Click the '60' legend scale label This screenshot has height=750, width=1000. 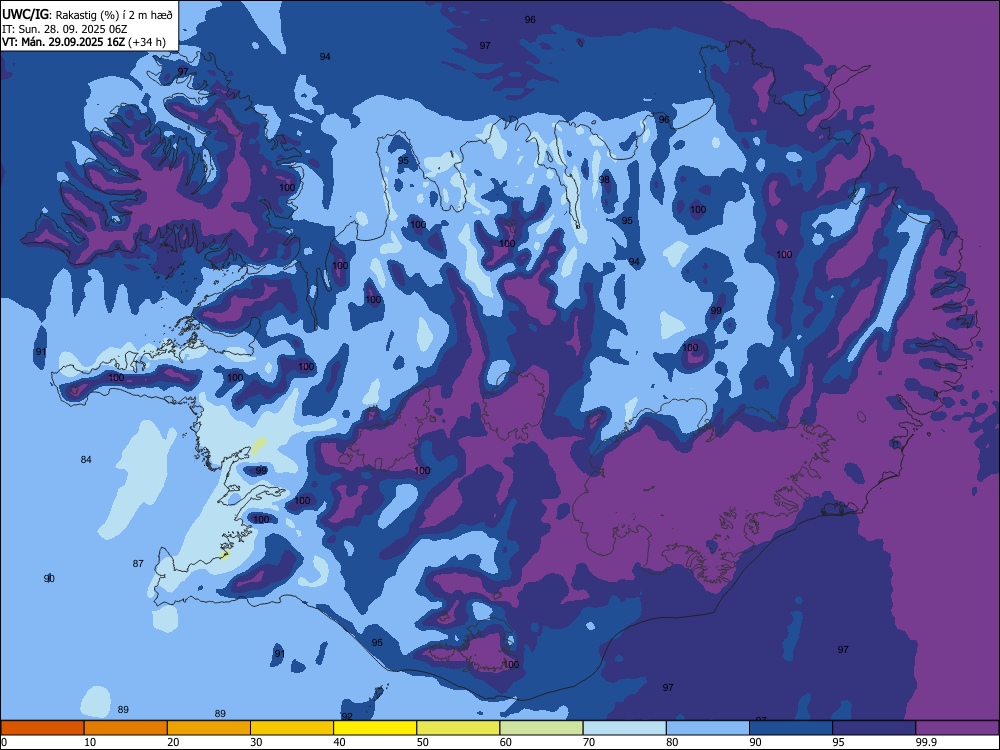coord(506,742)
